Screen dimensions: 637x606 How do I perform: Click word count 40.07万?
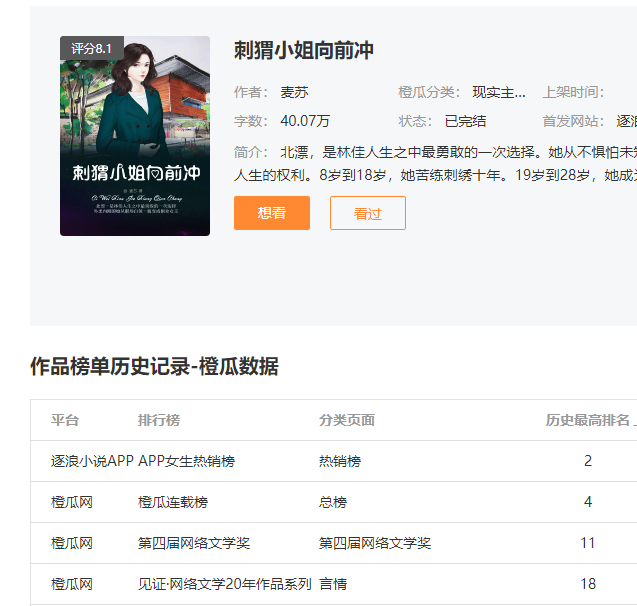(x=305, y=121)
